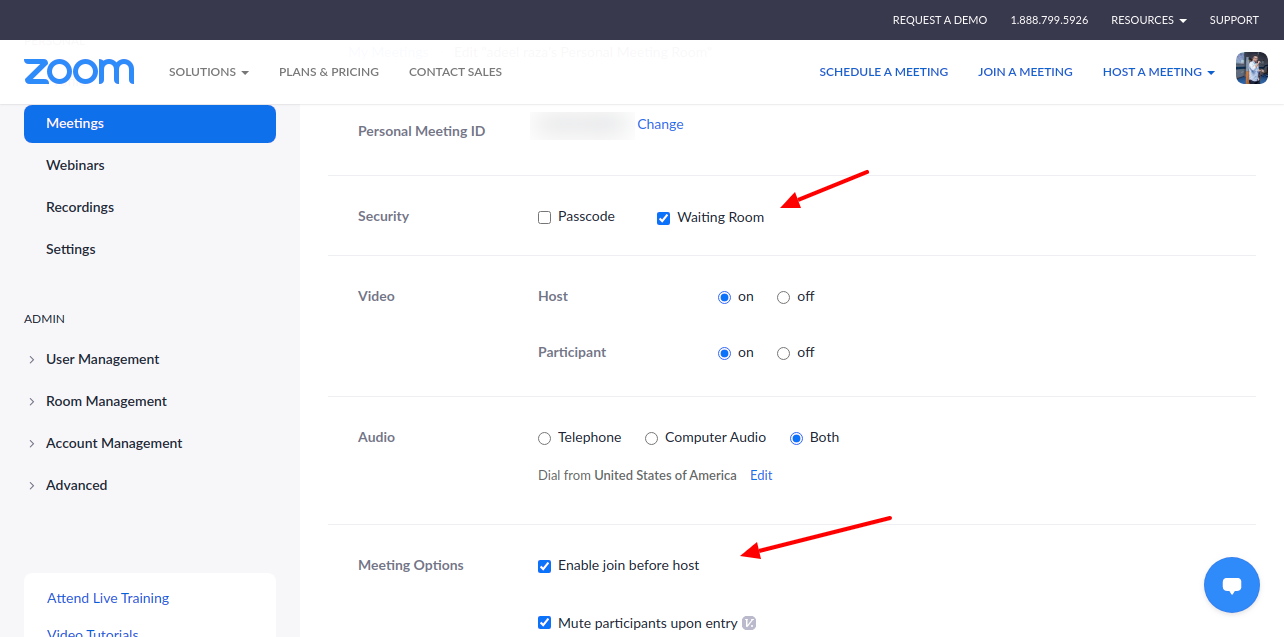The image size is (1284, 637).
Task: Open Attend Live Training link
Action: [x=108, y=598]
